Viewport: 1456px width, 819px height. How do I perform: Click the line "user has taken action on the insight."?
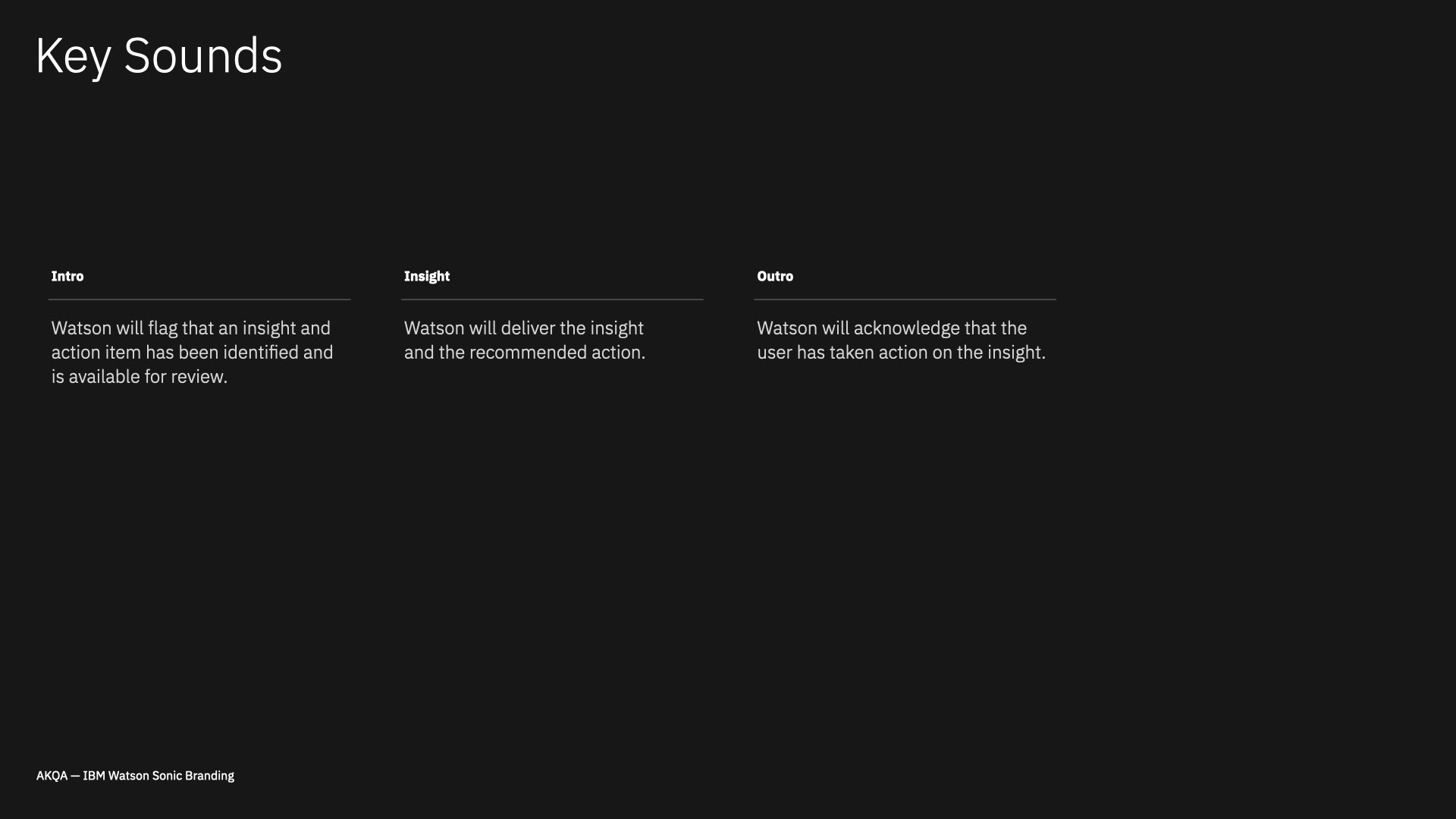901,353
